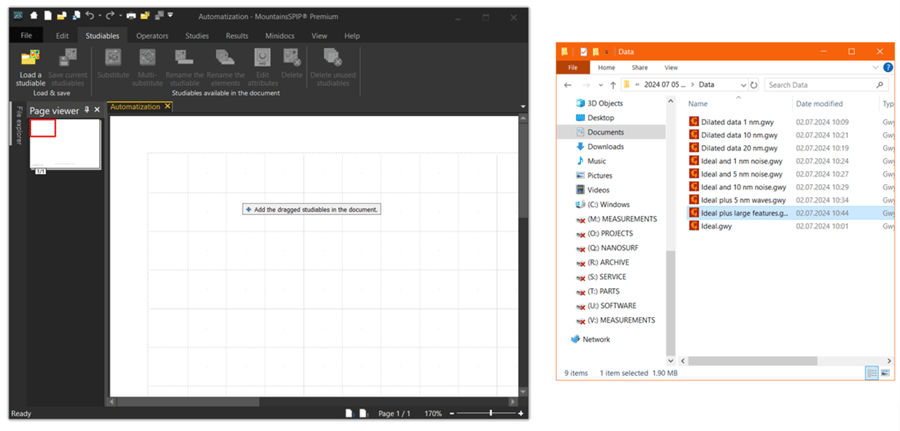Switch to the Results ribbon tab
Image resolution: width=900 pixels, height=431 pixels.
pyautogui.click(x=237, y=36)
